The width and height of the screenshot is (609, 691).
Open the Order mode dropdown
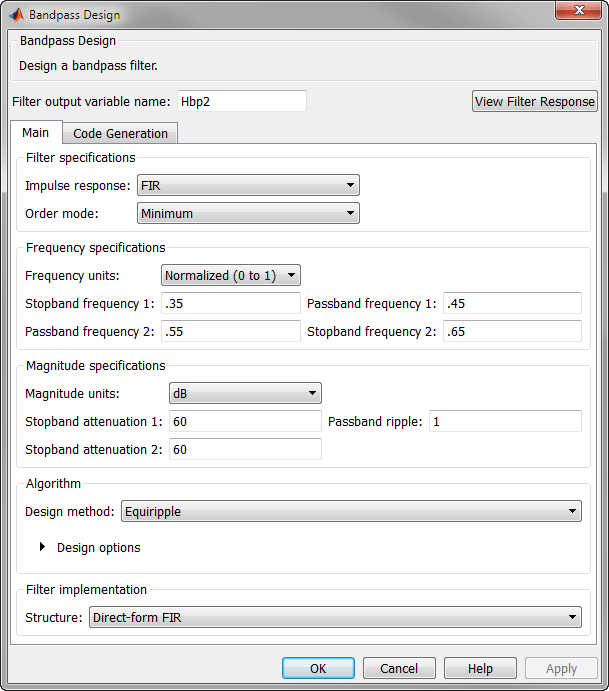pyautogui.click(x=248, y=213)
